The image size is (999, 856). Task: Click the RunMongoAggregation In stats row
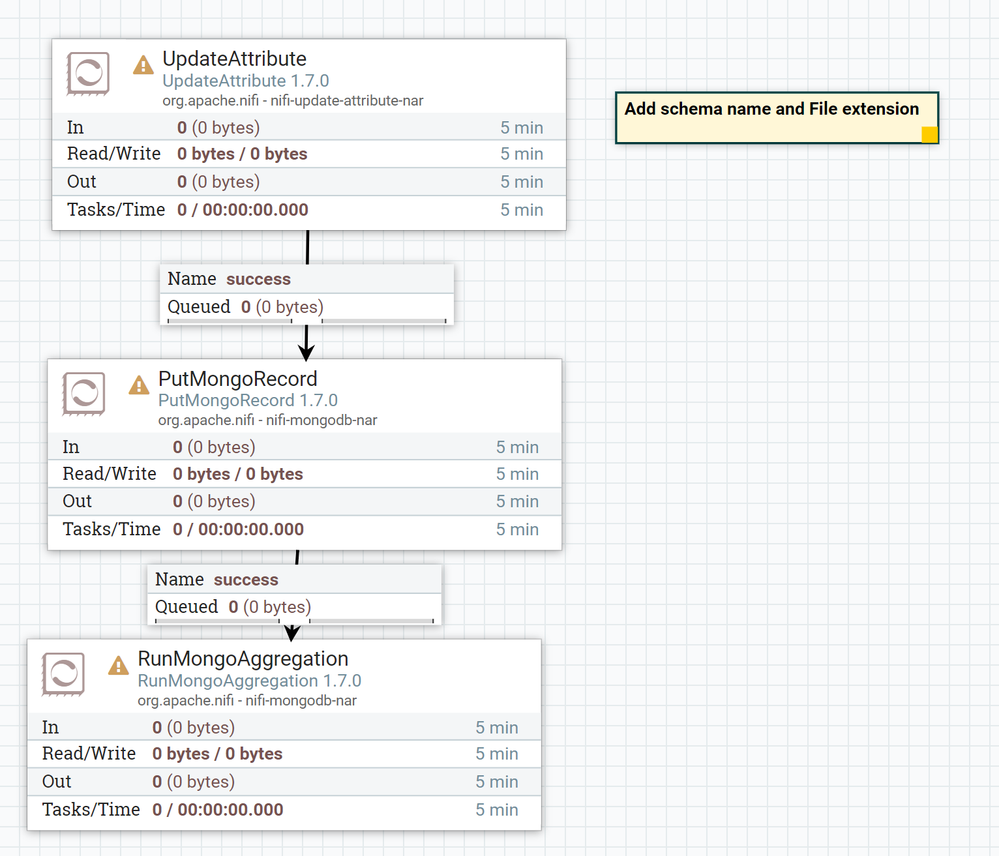pos(284,727)
